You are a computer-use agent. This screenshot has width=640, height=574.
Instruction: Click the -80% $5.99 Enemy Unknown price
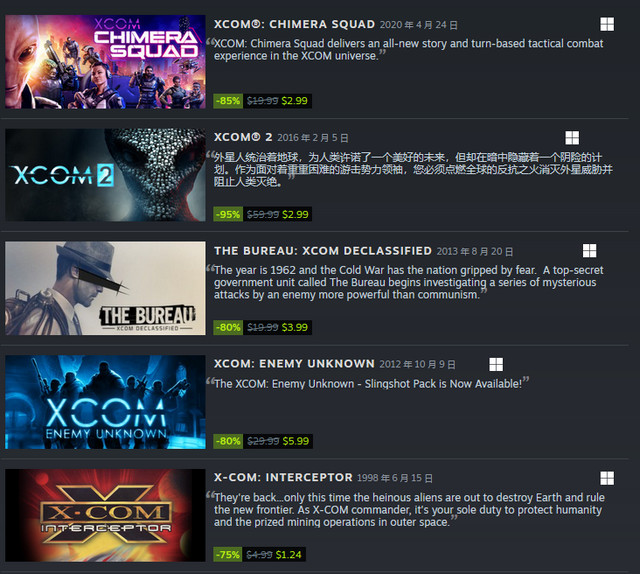[x=263, y=441]
